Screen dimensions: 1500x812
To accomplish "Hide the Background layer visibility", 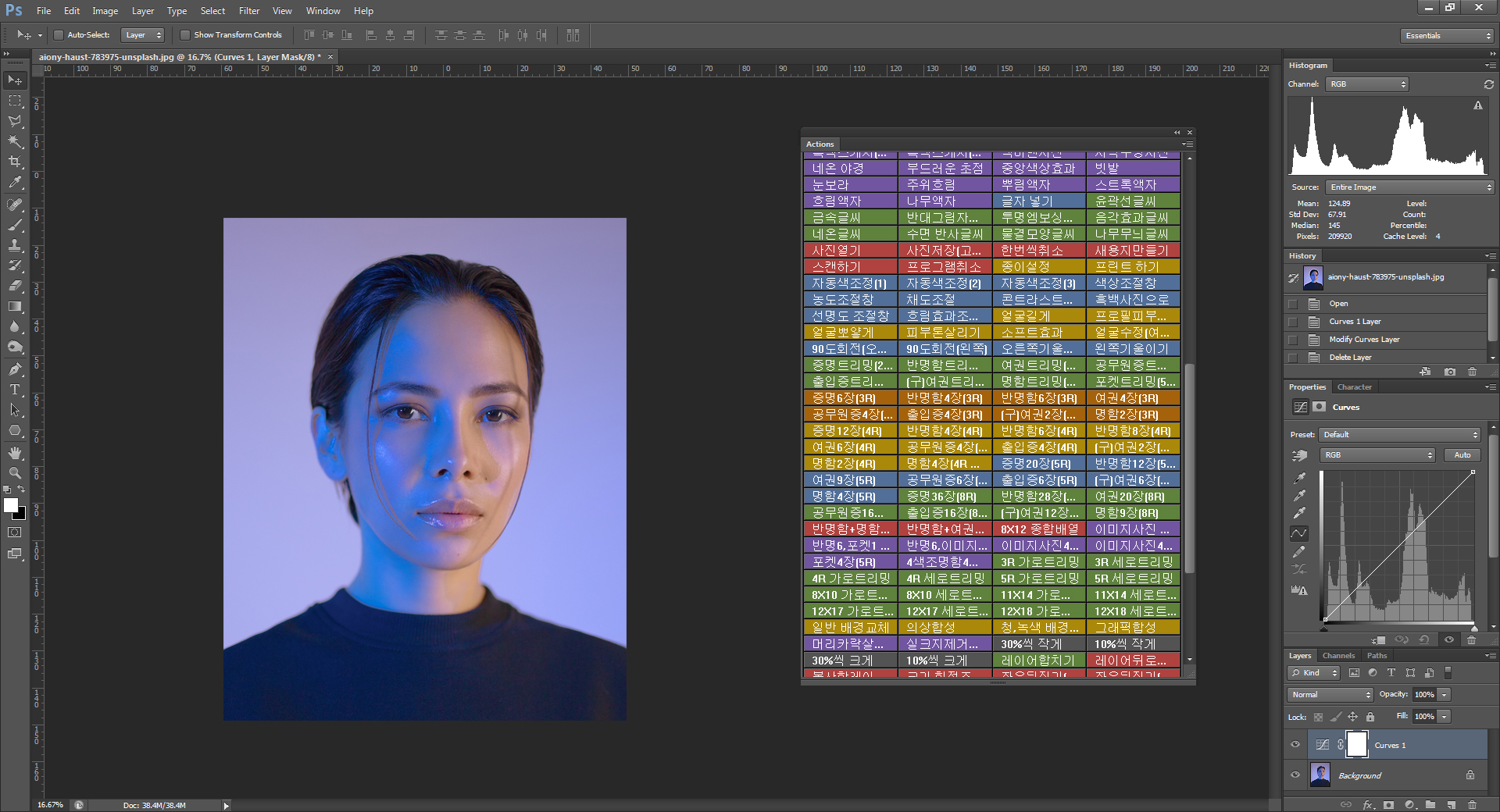I will tap(1295, 775).
